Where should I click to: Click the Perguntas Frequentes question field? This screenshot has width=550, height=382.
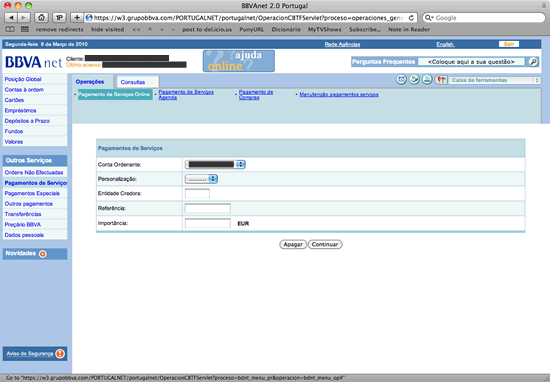(x=471, y=62)
